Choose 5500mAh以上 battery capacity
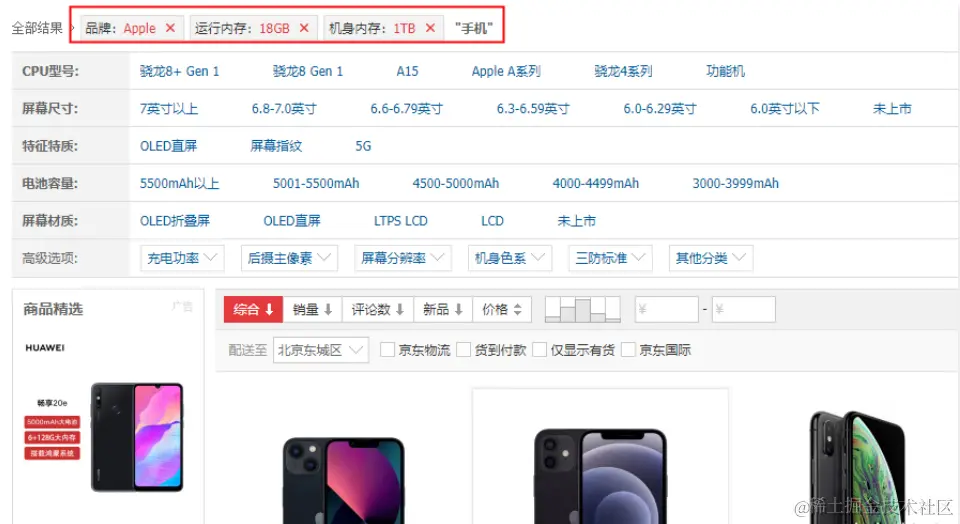This screenshot has height=524, width=960. click(x=179, y=184)
